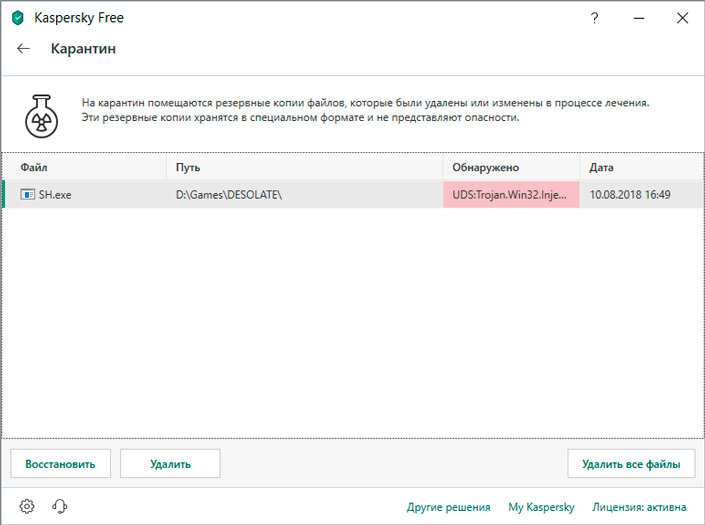Open the Лицензия: активна link
Image resolution: width=705 pixels, height=525 pixels.
pos(639,507)
